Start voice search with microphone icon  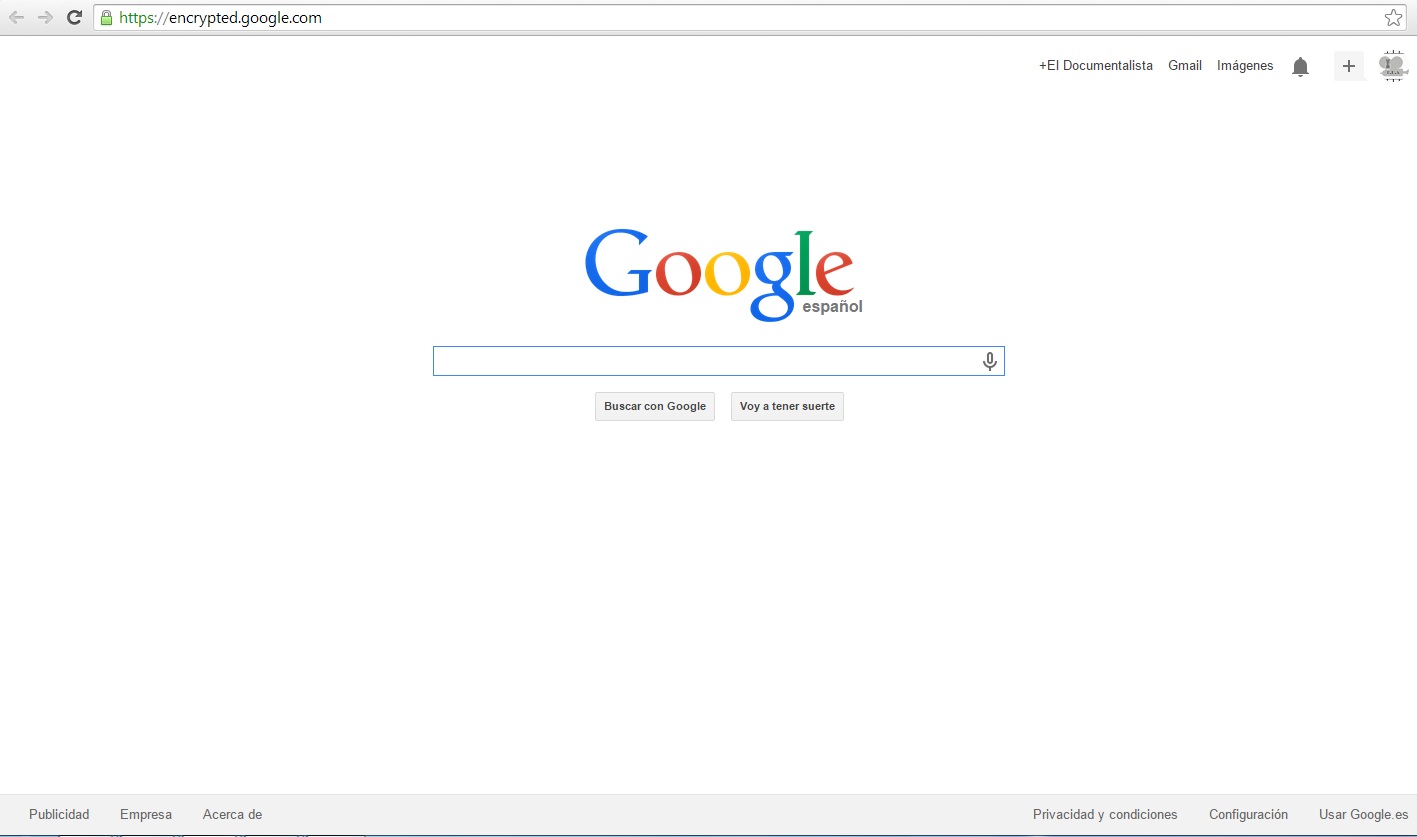(989, 362)
